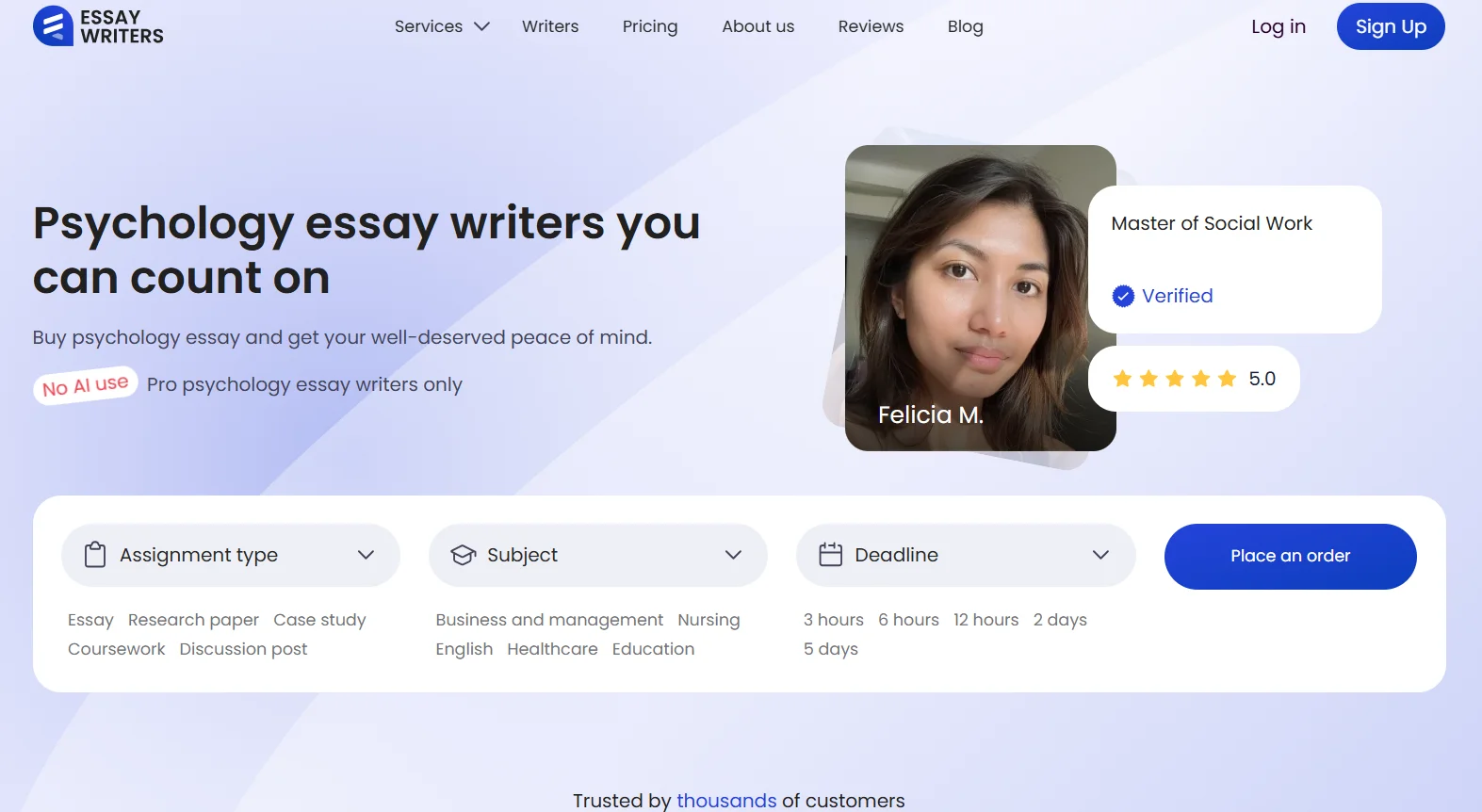
Task: Pick the 2 days deadline
Action: coord(1060,620)
